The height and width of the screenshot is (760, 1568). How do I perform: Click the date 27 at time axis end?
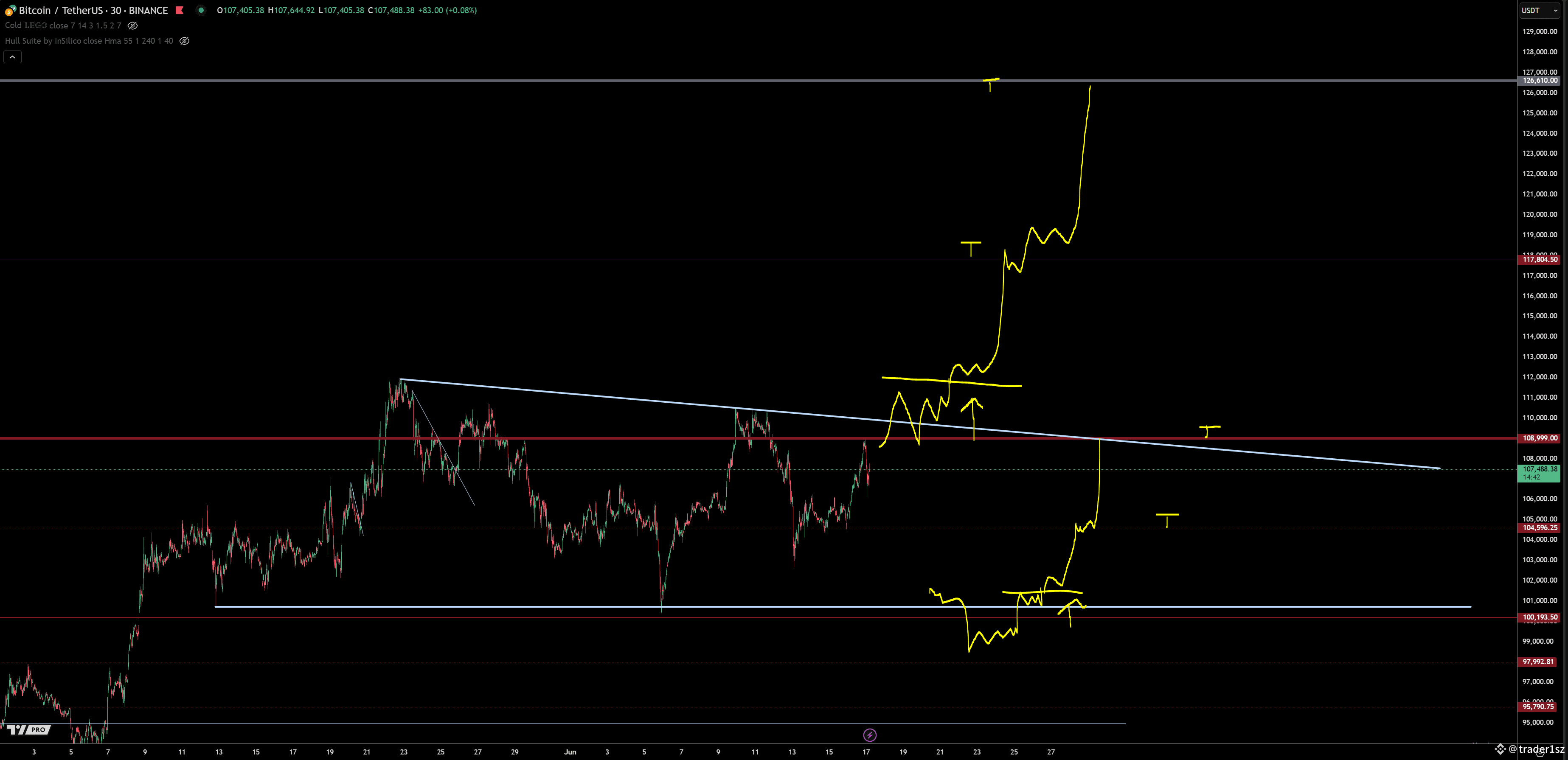[x=1051, y=752]
